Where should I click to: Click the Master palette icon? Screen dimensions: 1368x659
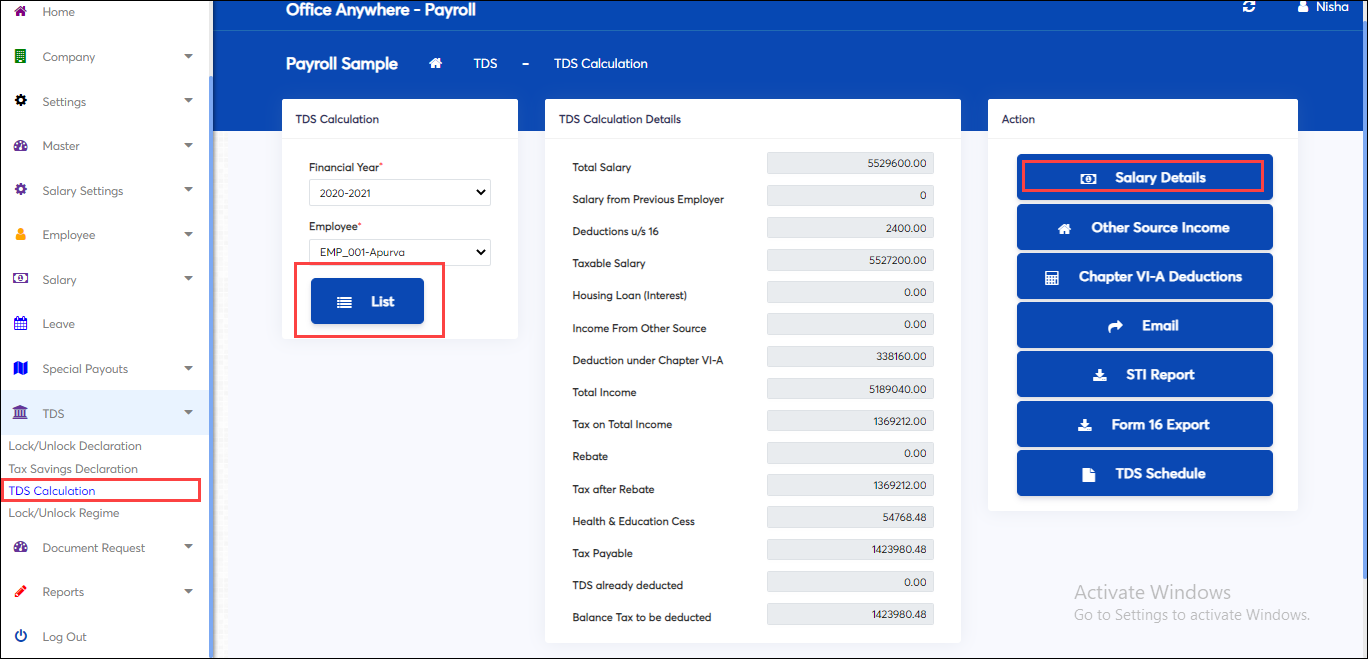click(21, 146)
